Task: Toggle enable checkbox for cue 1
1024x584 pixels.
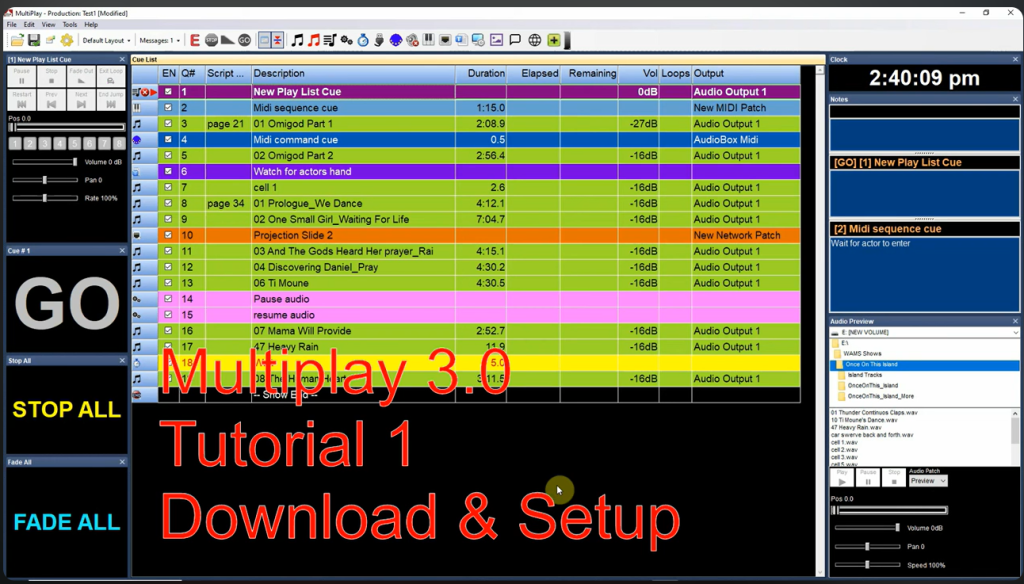Action: pos(168,92)
